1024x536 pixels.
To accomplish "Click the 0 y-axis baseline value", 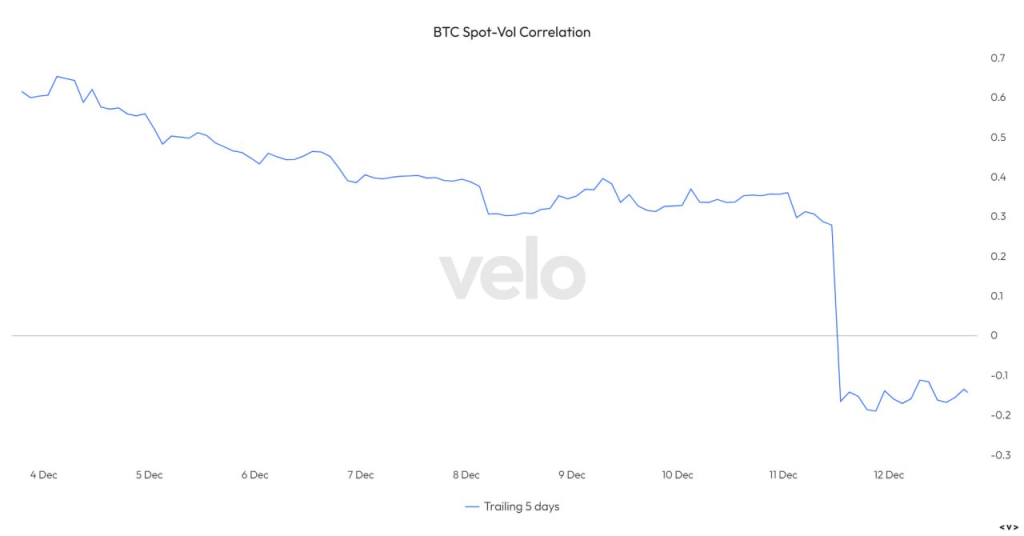I will [x=994, y=335].
